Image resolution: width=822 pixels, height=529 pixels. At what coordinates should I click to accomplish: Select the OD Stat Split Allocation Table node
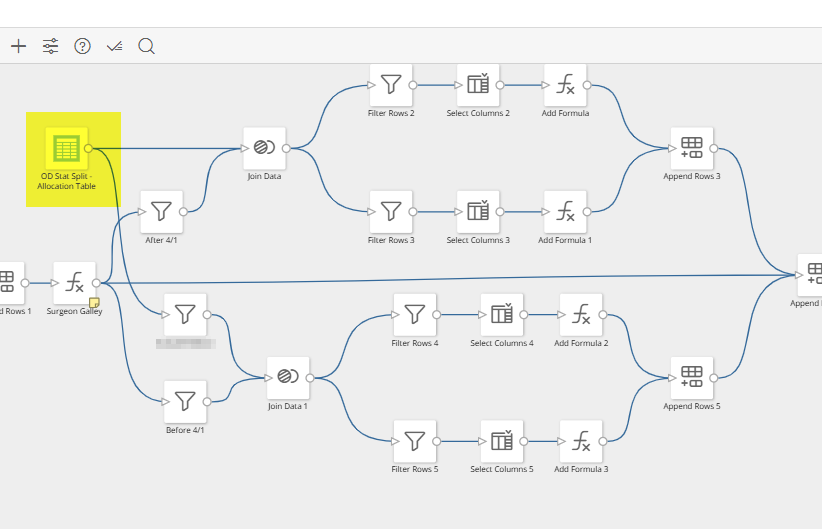click(67, 148)
